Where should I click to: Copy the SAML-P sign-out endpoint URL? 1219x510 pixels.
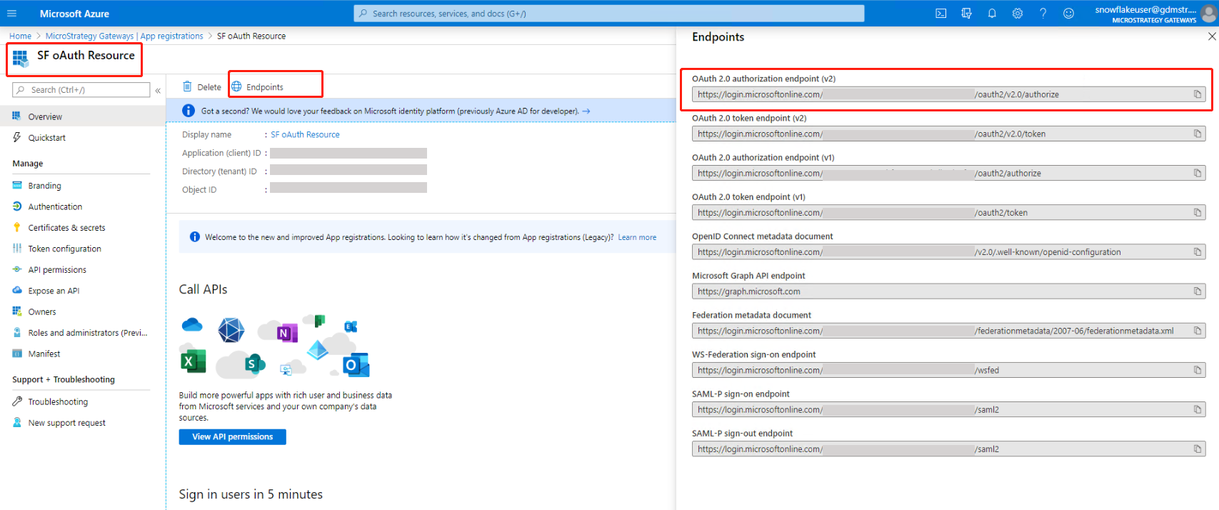point(1197,449)
